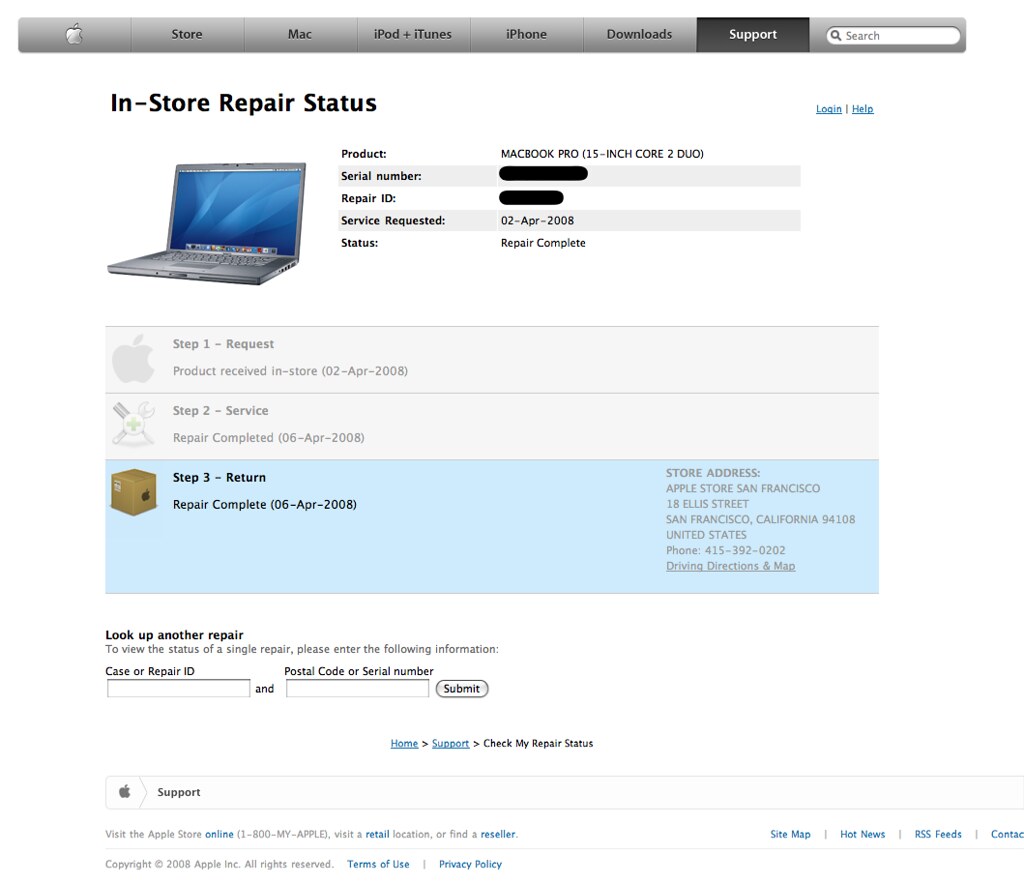Image resolution: width=1024 pixels, height=883 pixels.
Task: Open the RSS Feeds link
Action: point(938,833)
